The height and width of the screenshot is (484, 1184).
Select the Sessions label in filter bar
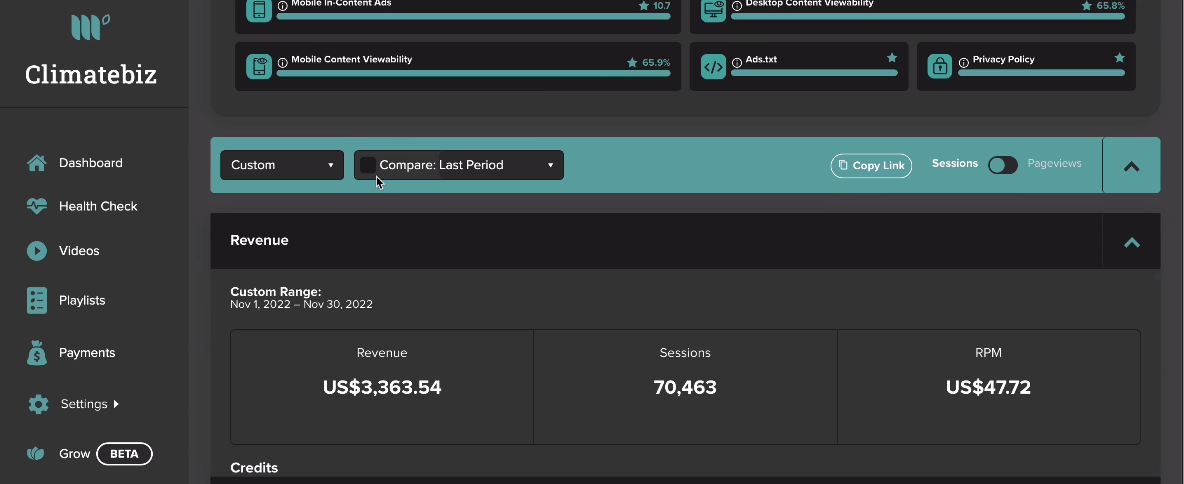point(955,163)
